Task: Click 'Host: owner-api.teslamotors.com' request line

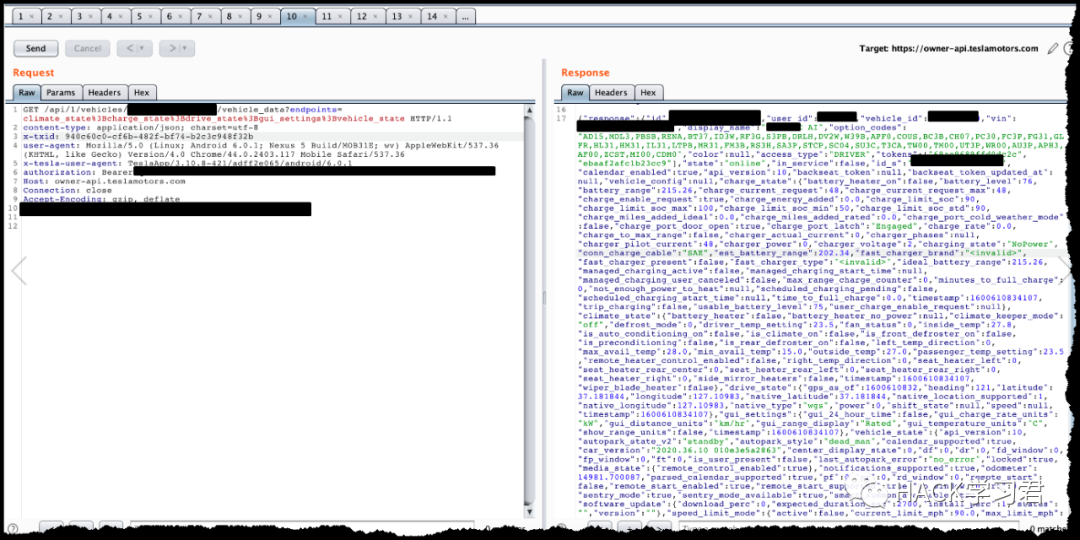Action: point(104,181)
